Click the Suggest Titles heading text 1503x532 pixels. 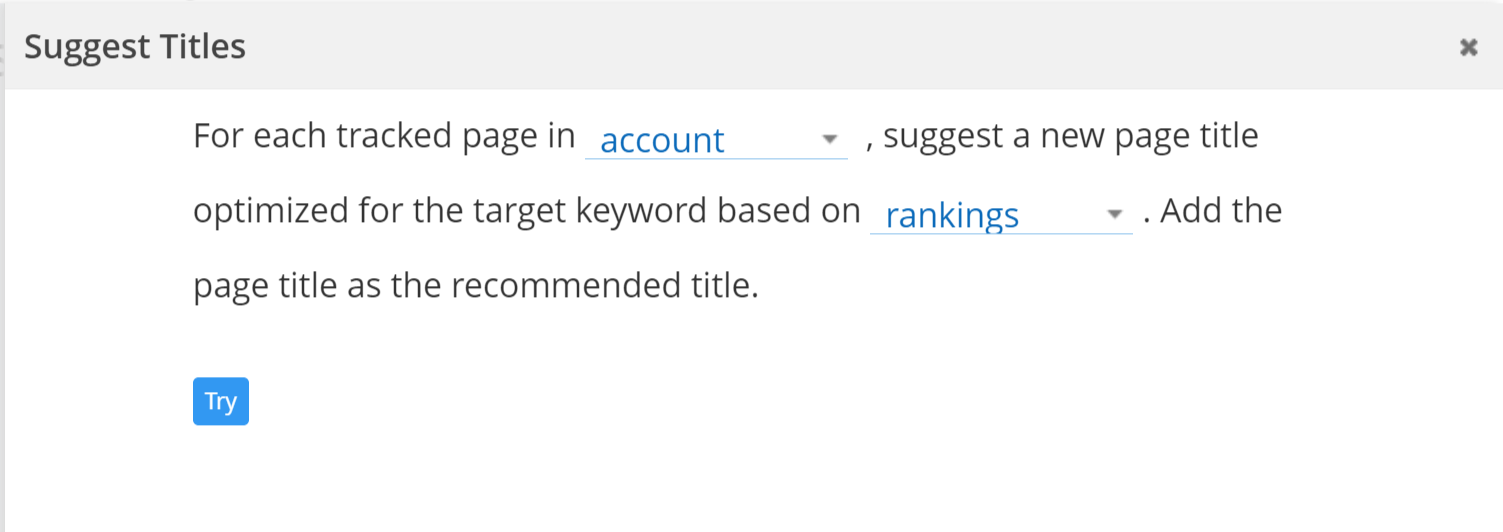click(x=135, y=47)
